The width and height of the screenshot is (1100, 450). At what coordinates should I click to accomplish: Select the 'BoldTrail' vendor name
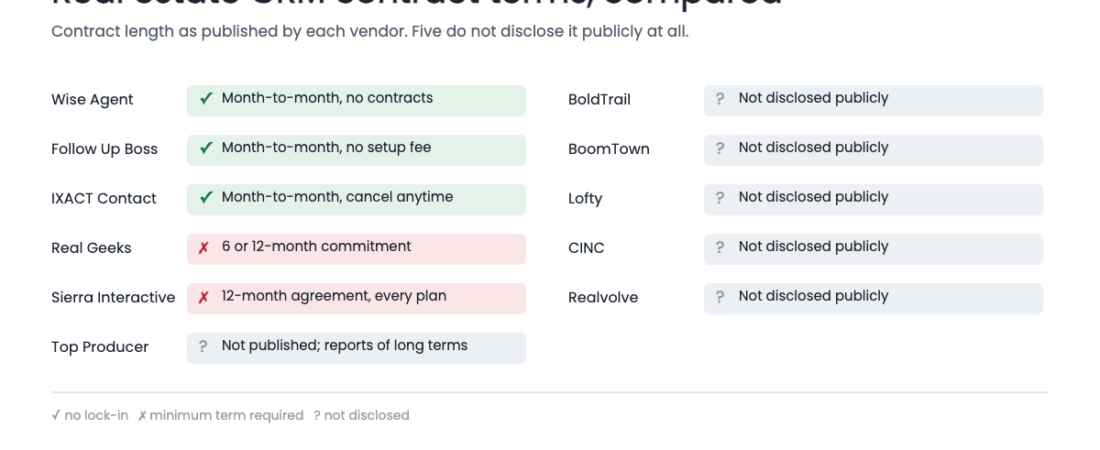click(599, 100)
